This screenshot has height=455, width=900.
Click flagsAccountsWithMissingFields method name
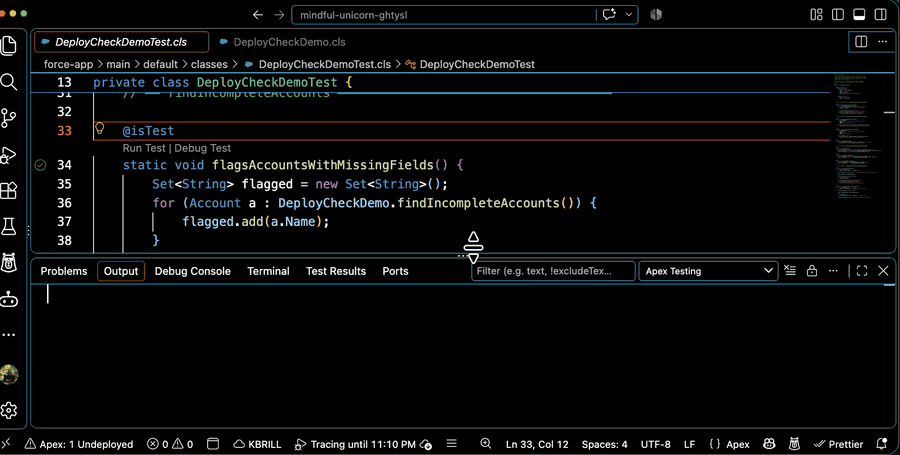(x=323, y=165)
